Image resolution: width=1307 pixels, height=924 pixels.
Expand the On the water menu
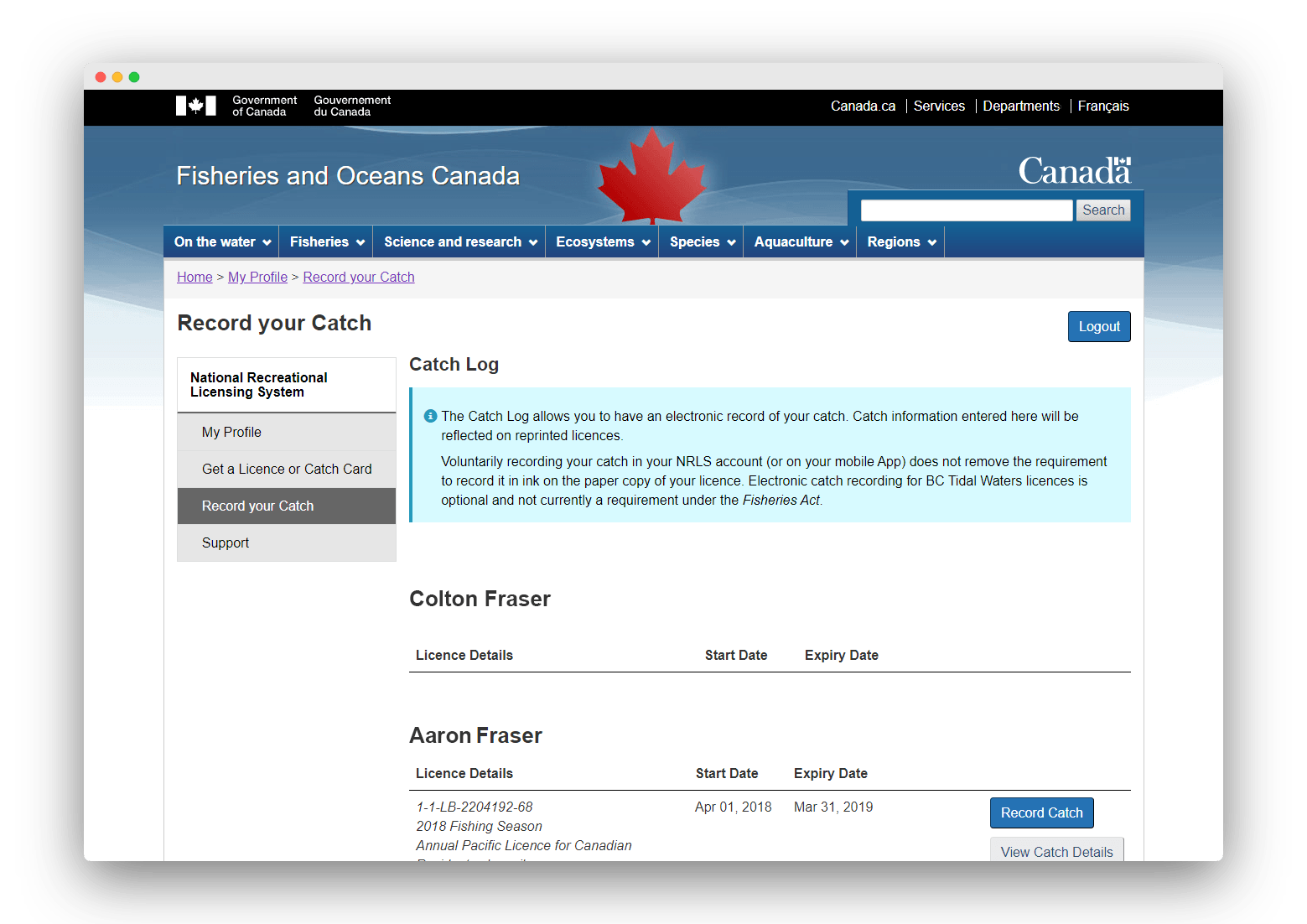222,241
